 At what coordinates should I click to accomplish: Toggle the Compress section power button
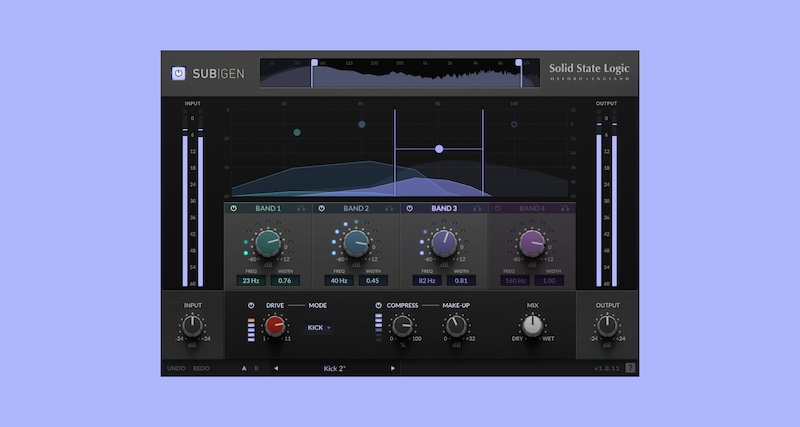378,305
